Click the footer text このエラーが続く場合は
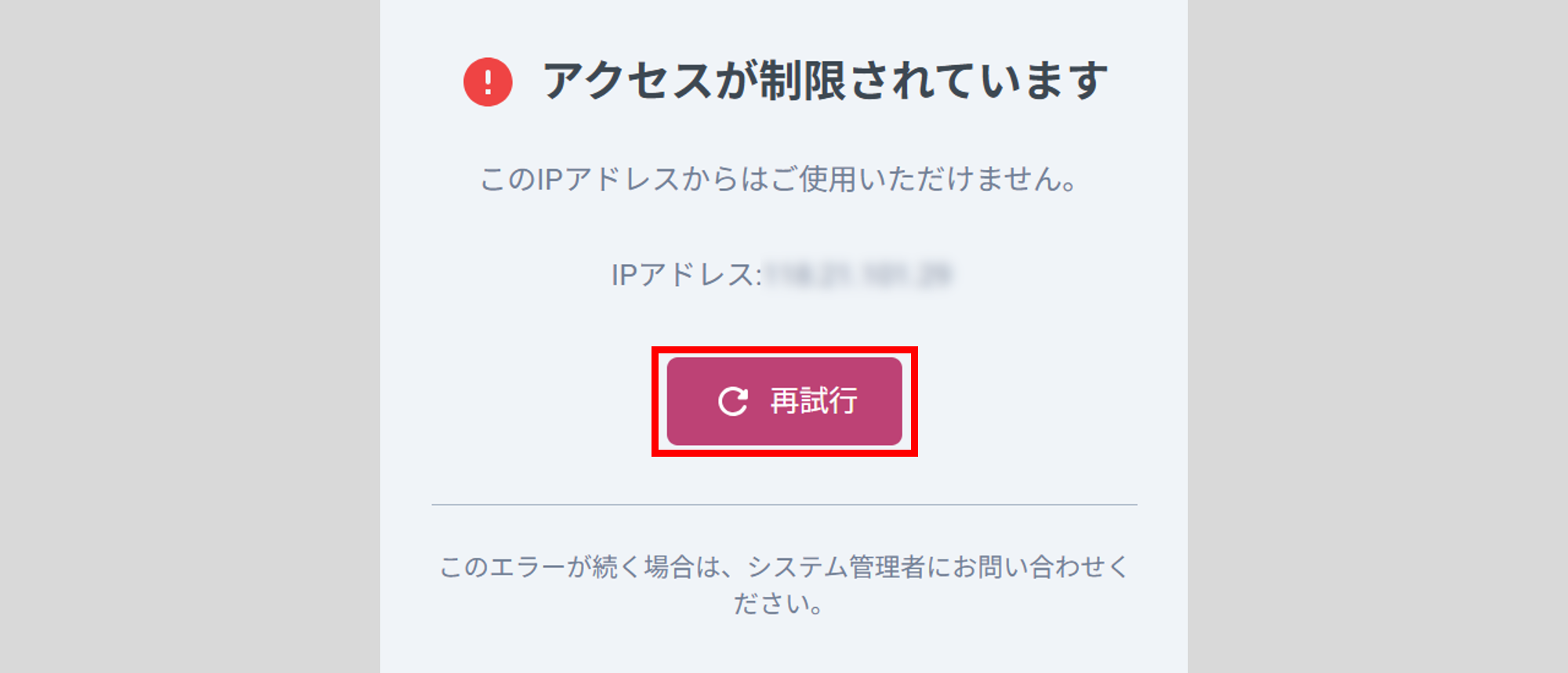The image size is (1568, 673). (566, 566)
